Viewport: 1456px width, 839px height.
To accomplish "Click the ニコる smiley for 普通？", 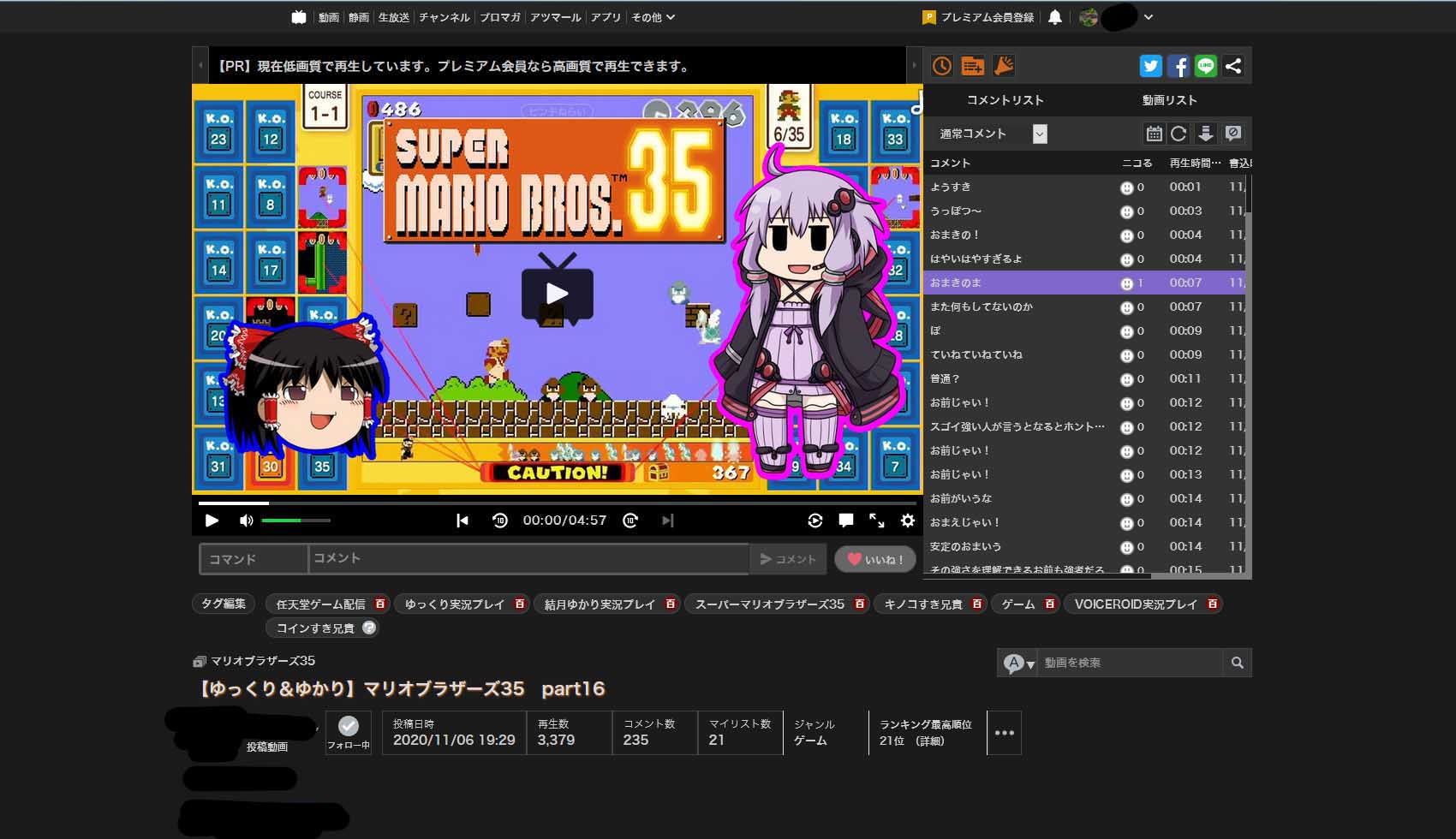I will tap(1127, 379).
